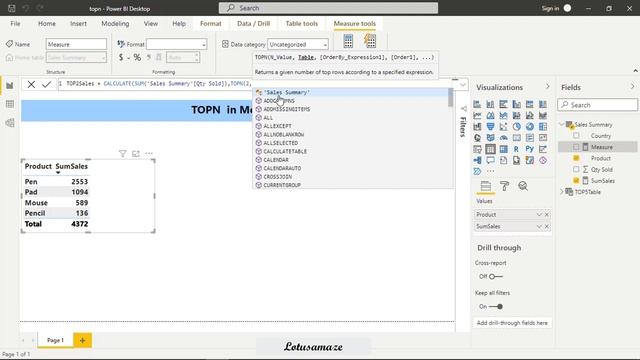Open the Format paint roller pane
Screen dimensions: 640x360
tap(504, 186)
